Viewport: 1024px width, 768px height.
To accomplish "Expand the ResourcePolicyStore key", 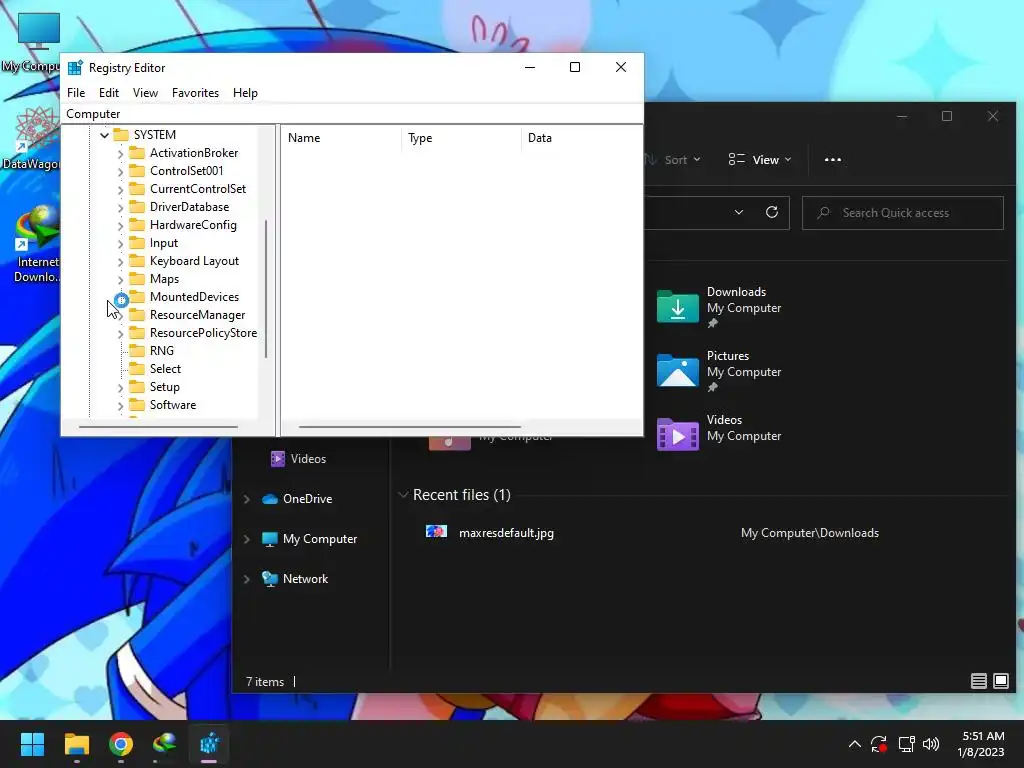I will click(x=120, y=334).
